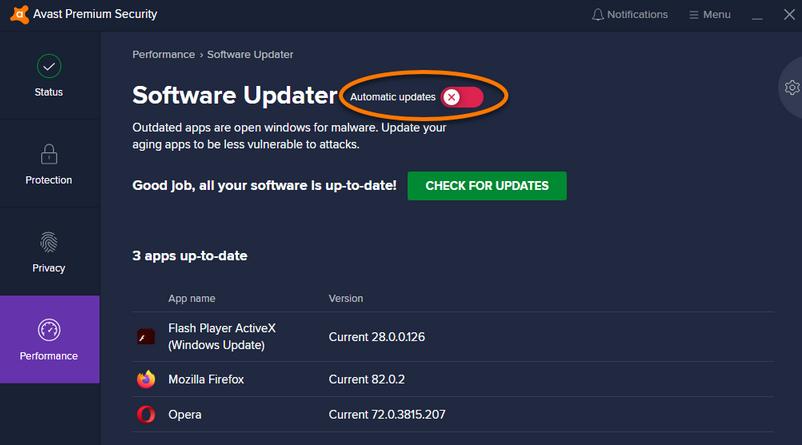Minimize the Avast window

click(x=760, y=15)
